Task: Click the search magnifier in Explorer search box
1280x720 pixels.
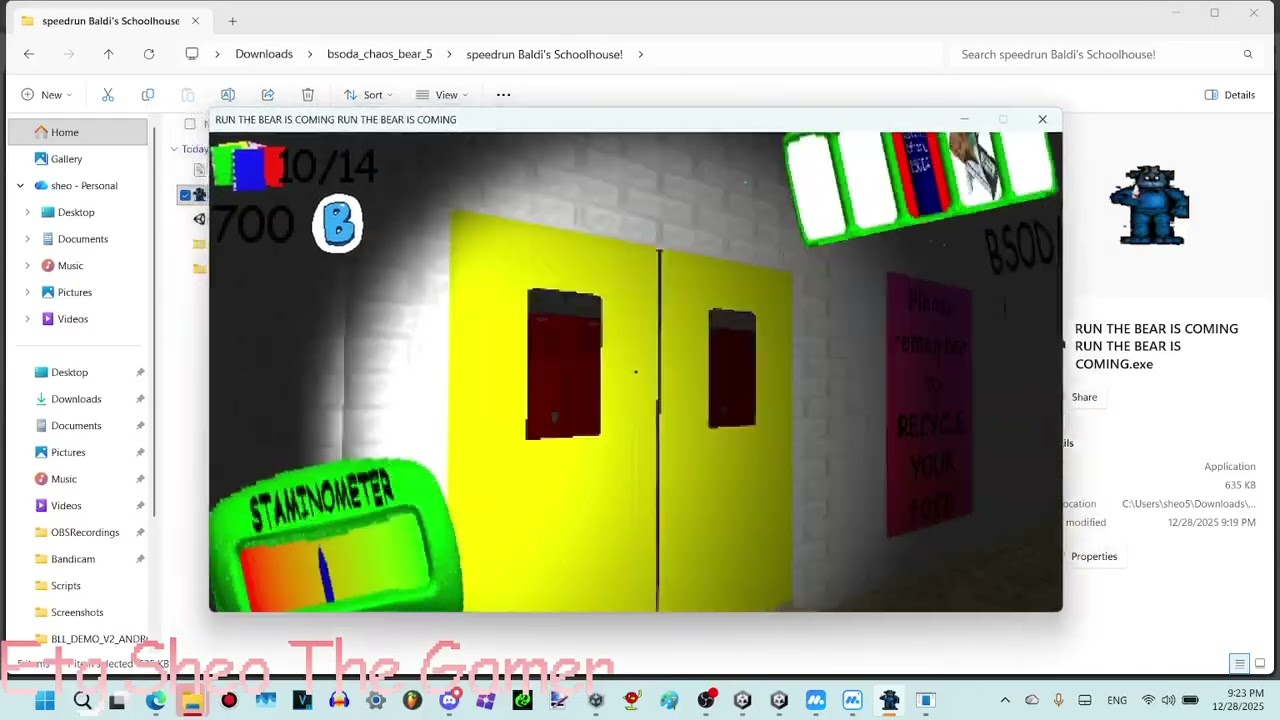Action: [x=1248, y=54]
